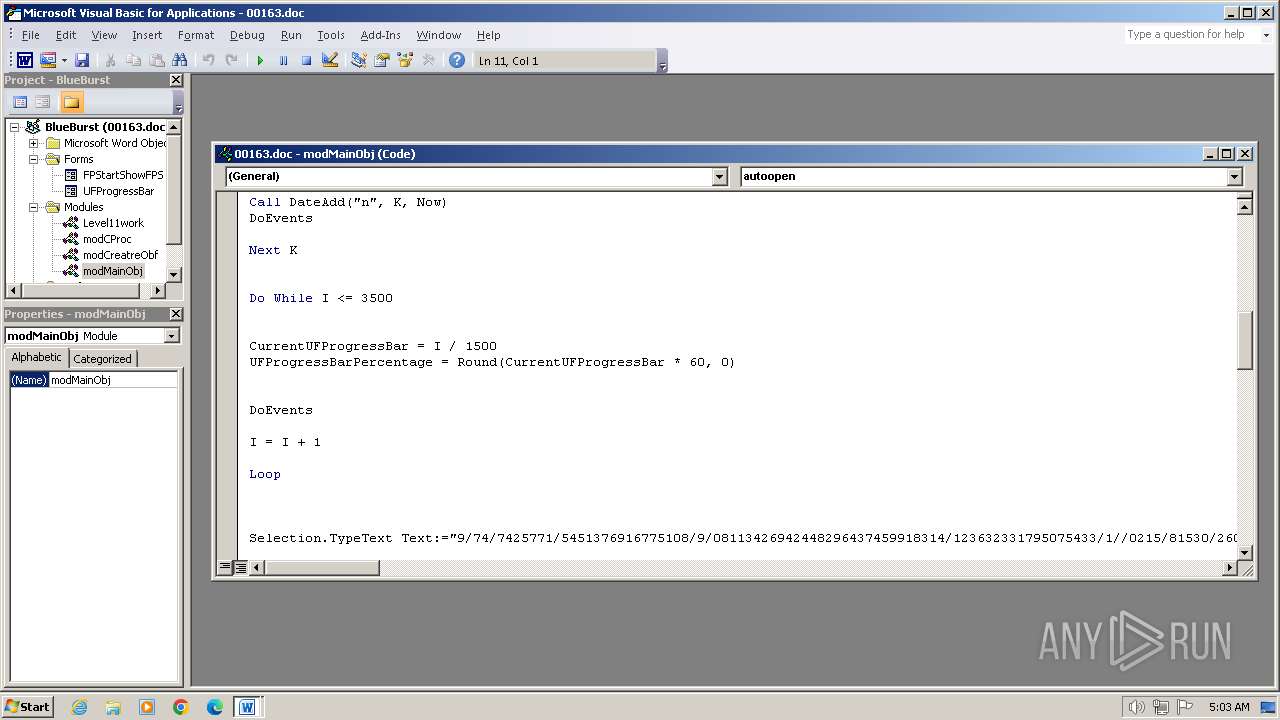
Task: Click the Toolbox toolbar icon
Action: point(429,60)
